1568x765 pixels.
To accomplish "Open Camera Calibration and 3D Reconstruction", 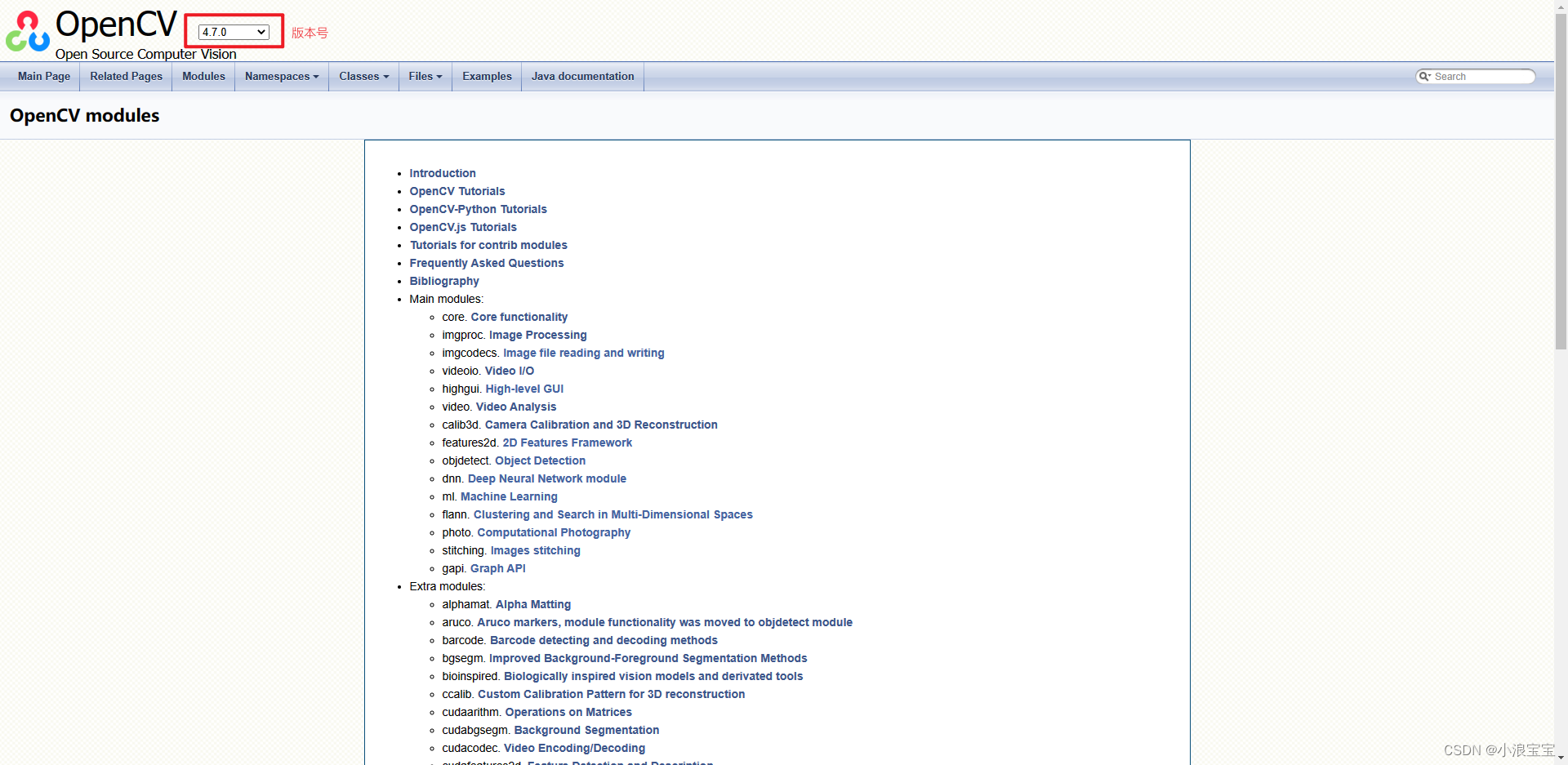I will [601, 425].
